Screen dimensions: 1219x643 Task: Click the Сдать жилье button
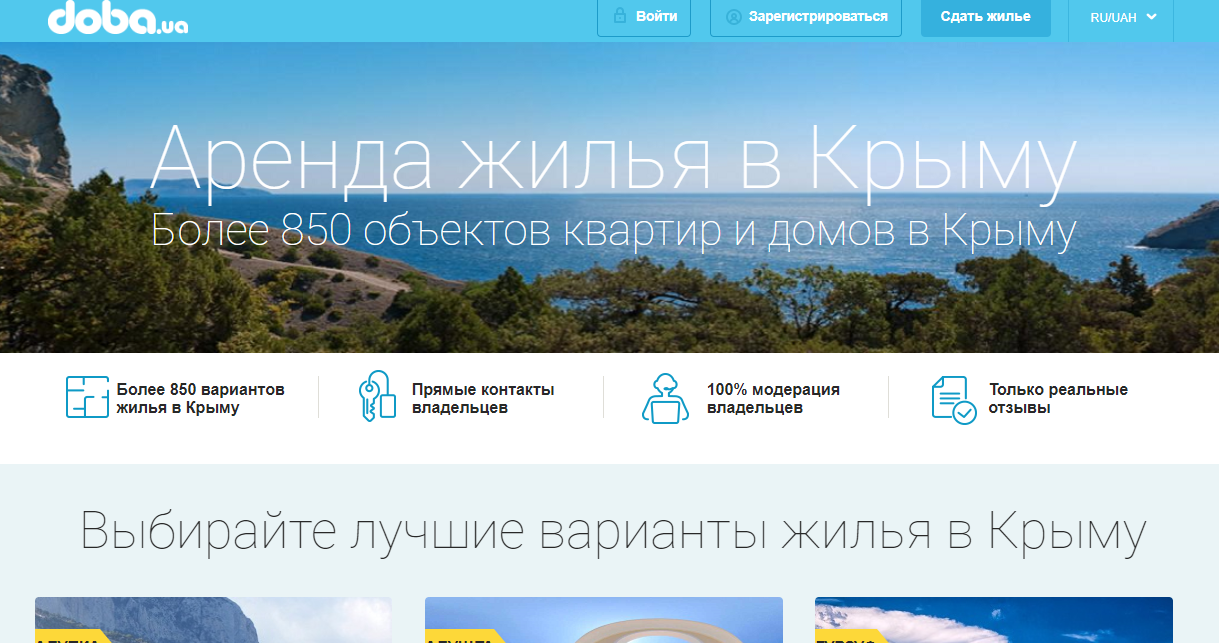pos(986,17)
